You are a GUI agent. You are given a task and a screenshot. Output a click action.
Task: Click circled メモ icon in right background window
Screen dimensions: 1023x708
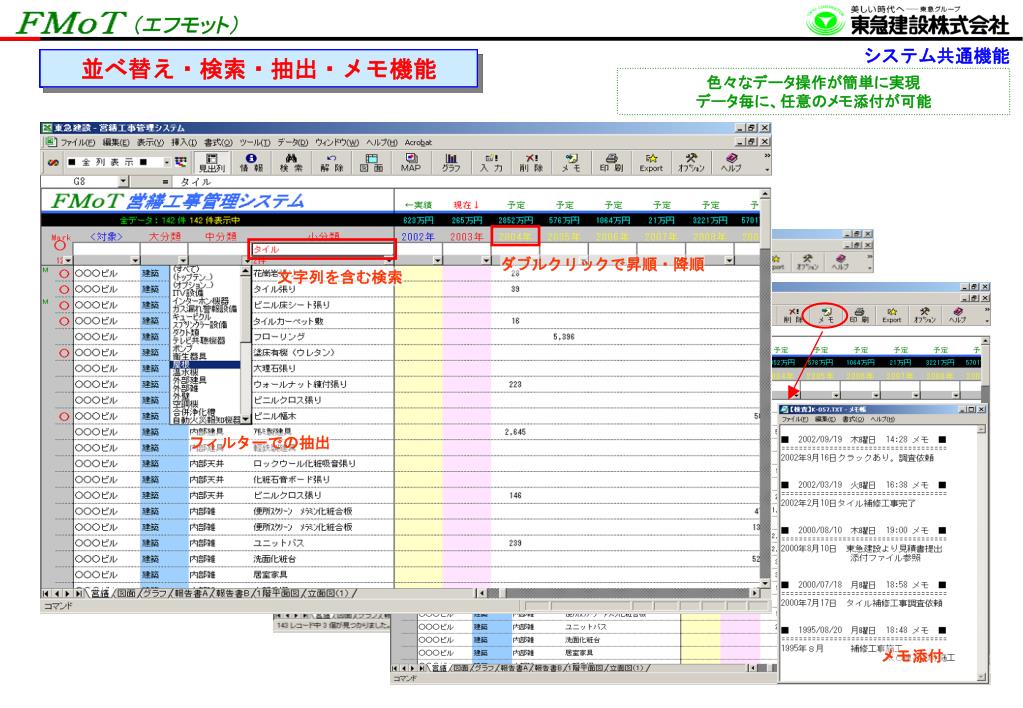click(x=826, y=315)
